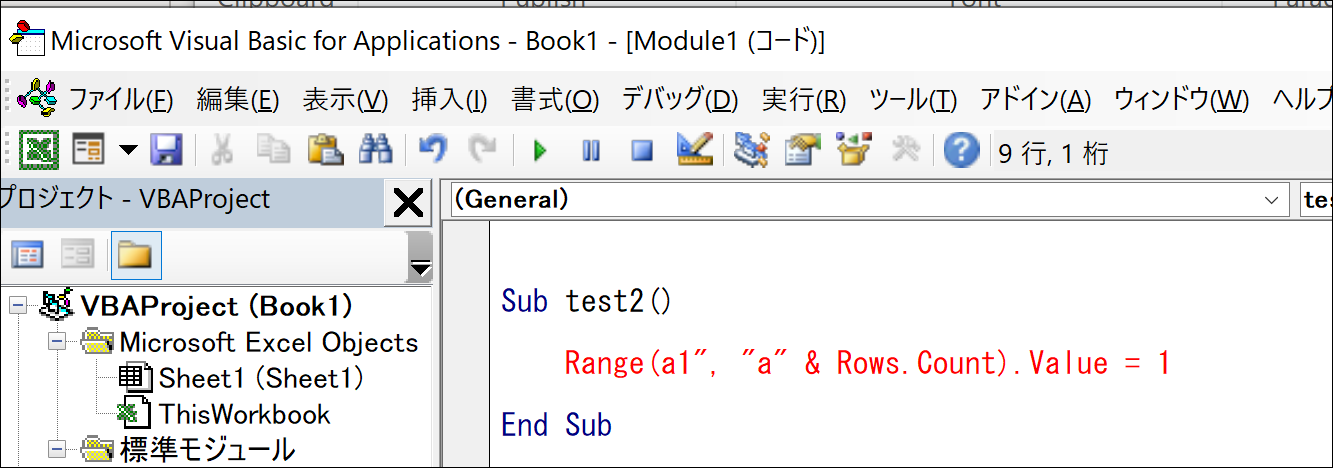This screenshot has width=1333, height=468.
Task: Click the 9 行, 1 桁 cursor position indicator
Action: (1053, 153)
